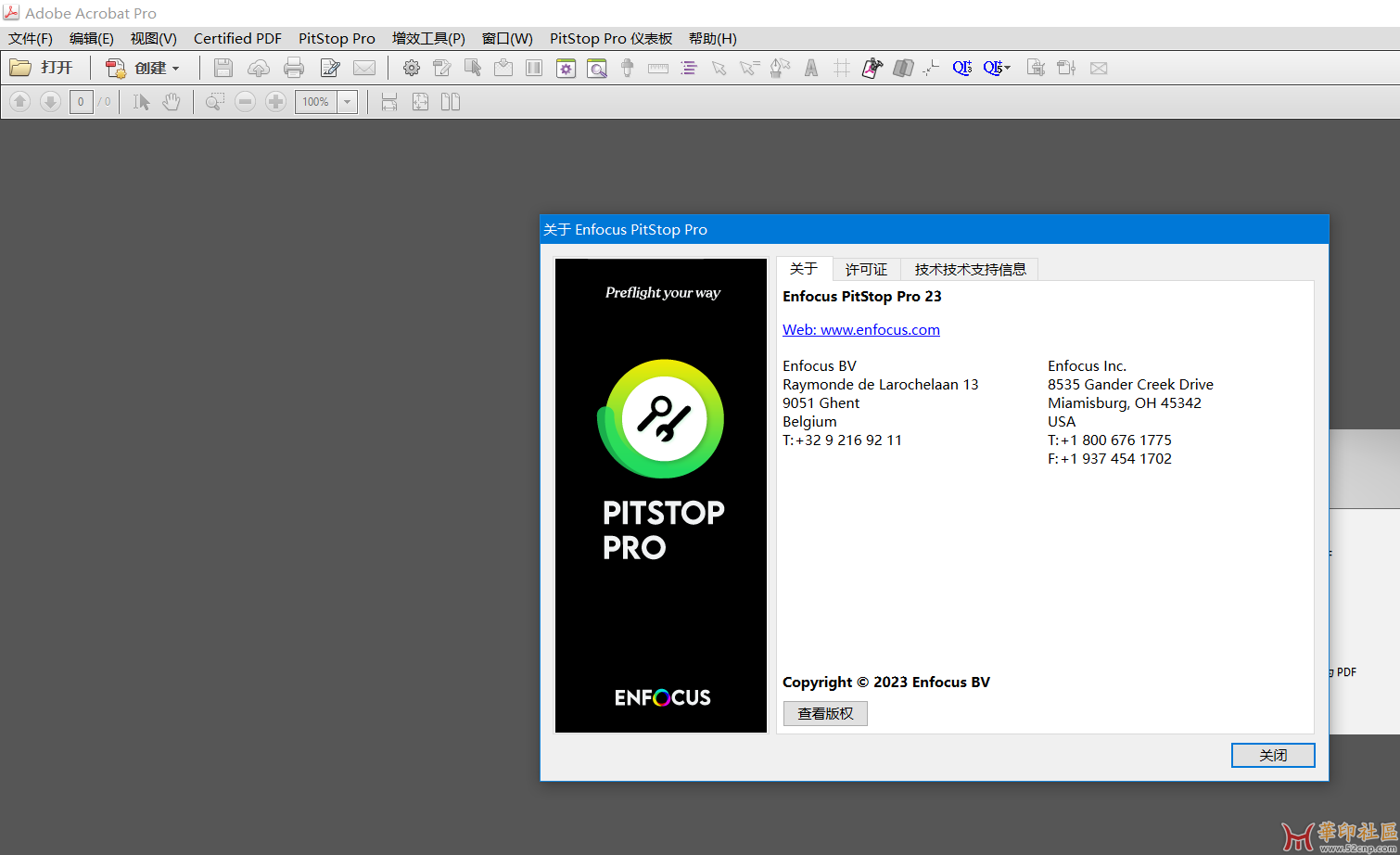Screen dimensions: 1400x855
Task: Choose the Hand pan tool
Action: pos(172,101)
